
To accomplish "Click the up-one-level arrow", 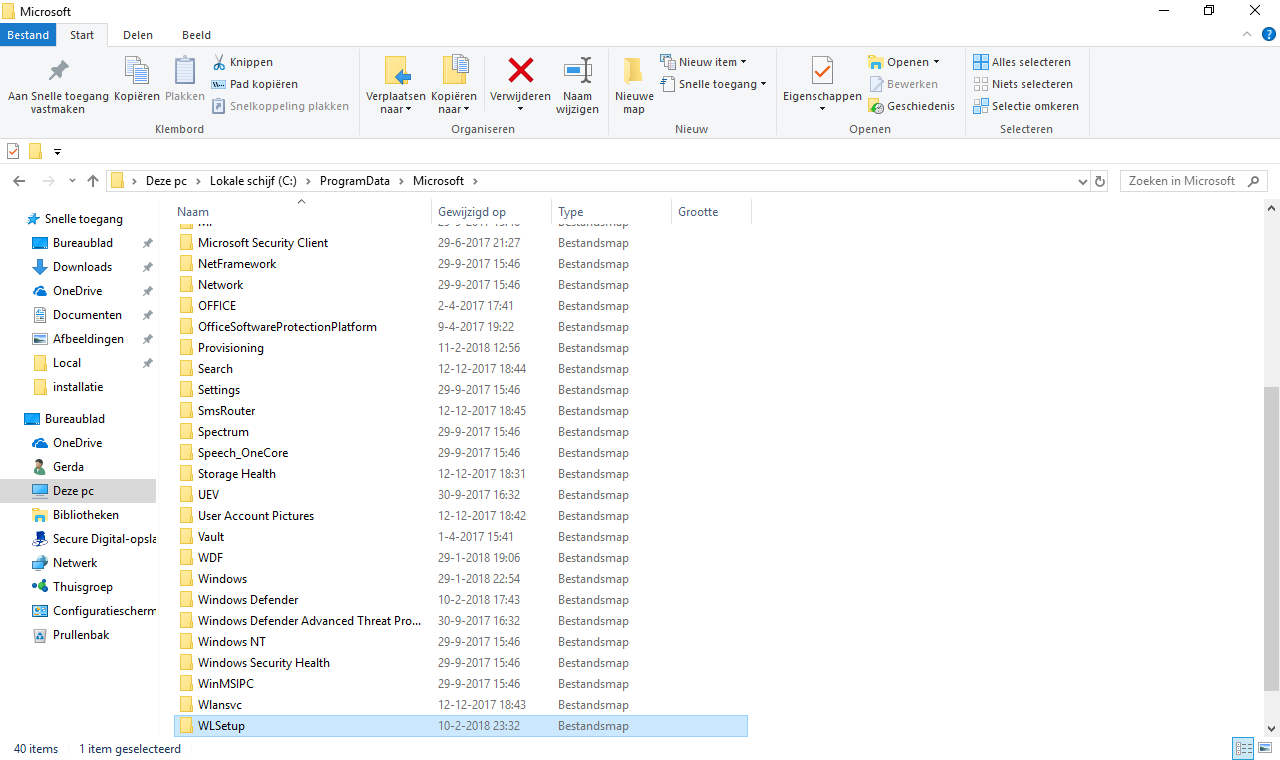I will pos(93,181).
